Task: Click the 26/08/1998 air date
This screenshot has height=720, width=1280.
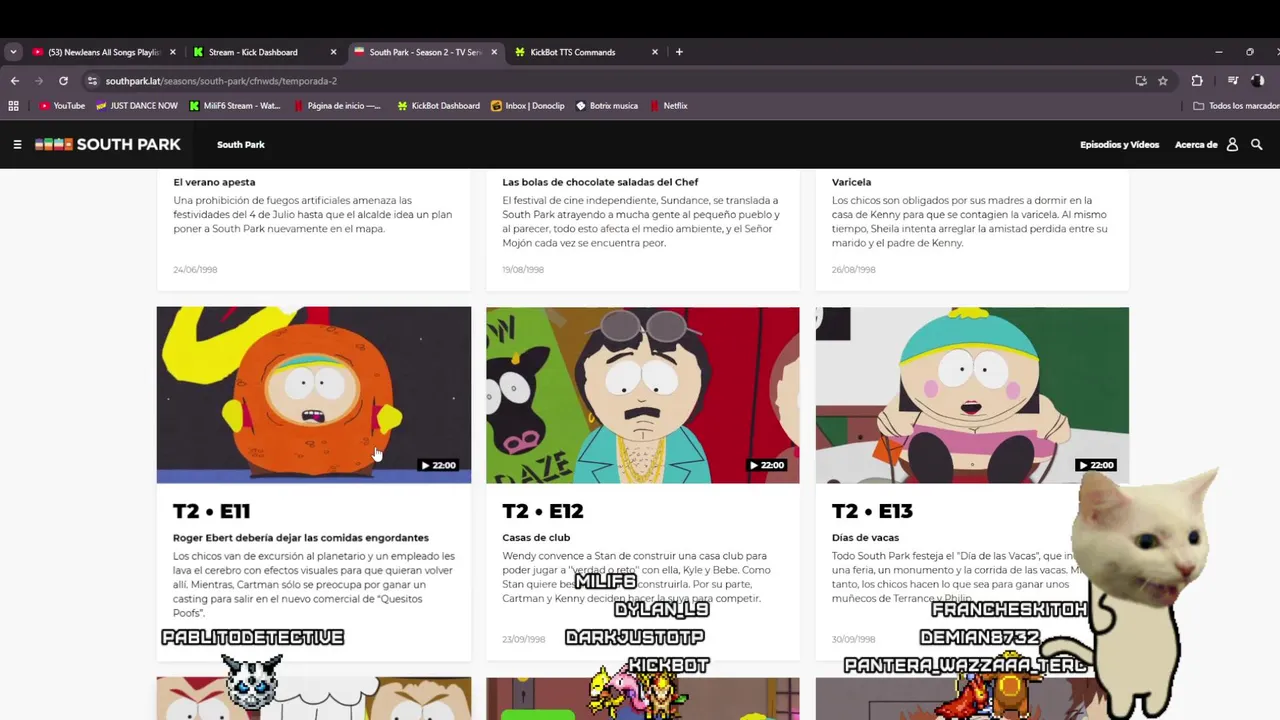Action: tap(853, 270)
